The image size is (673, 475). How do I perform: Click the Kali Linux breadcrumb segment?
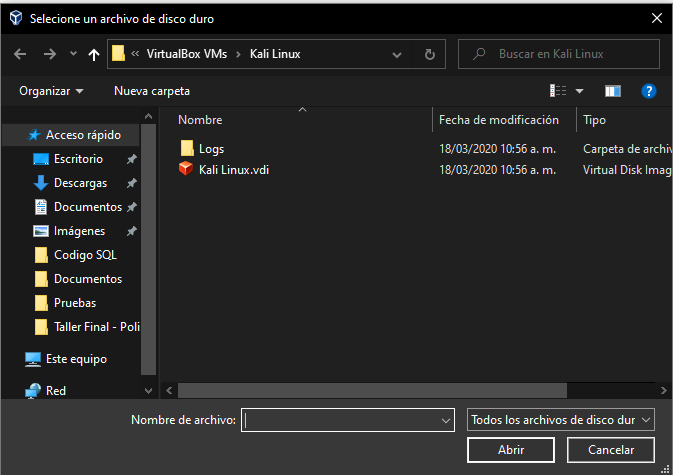click(275, 54)
